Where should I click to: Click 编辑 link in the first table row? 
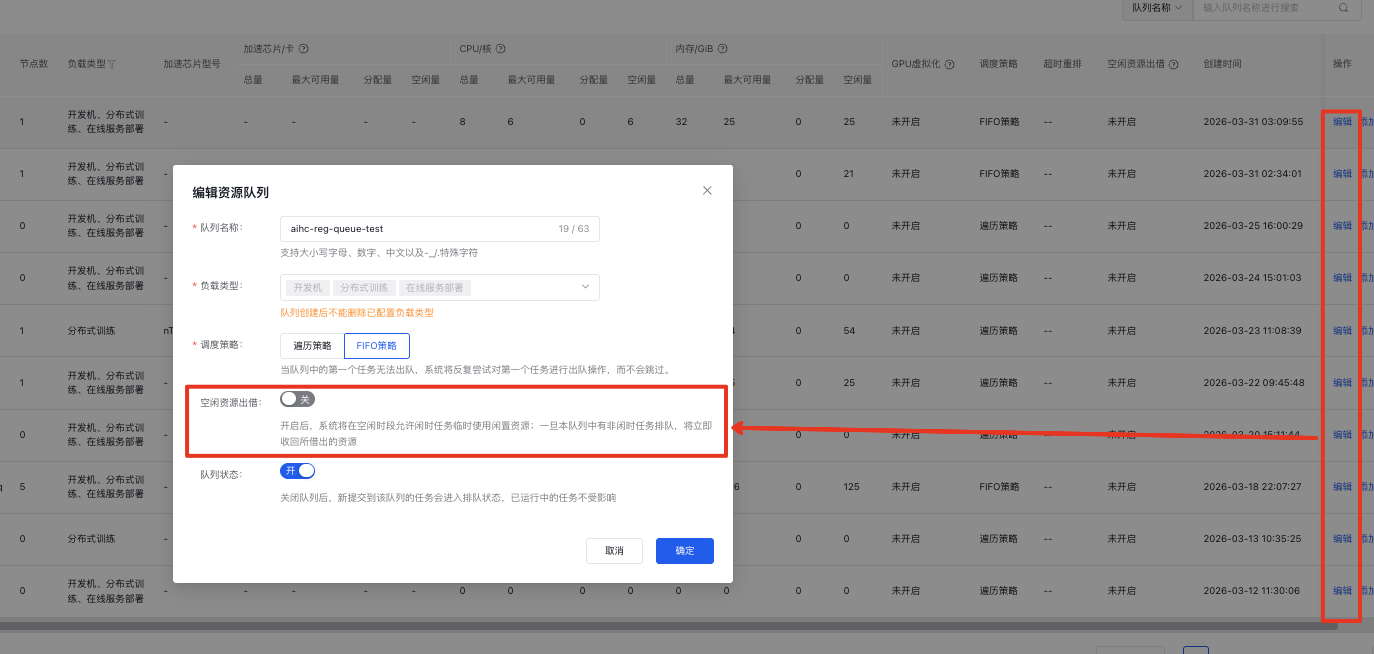(1341, 122)
